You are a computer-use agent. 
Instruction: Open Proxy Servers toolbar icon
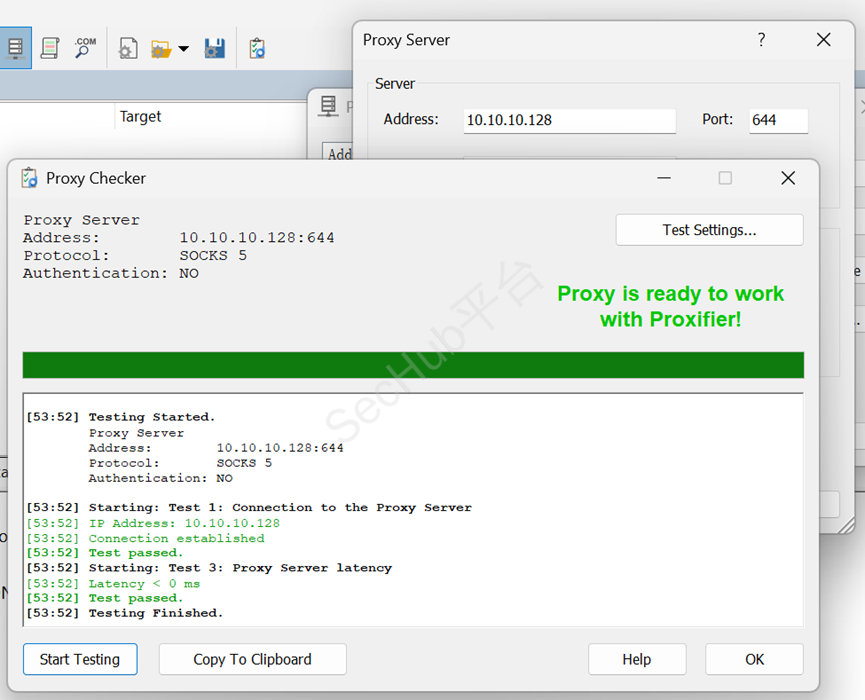15,49
